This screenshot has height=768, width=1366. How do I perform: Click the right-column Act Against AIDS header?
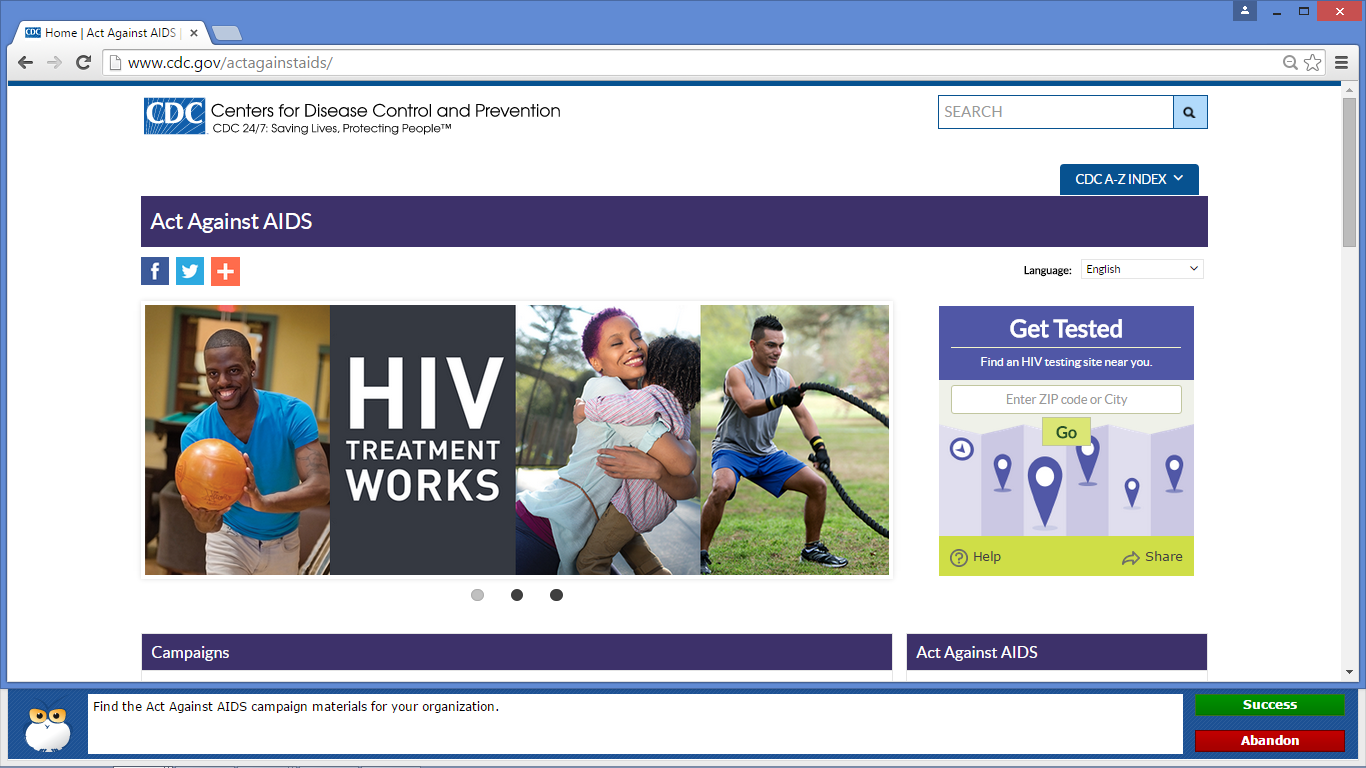tap(1057, 652)
